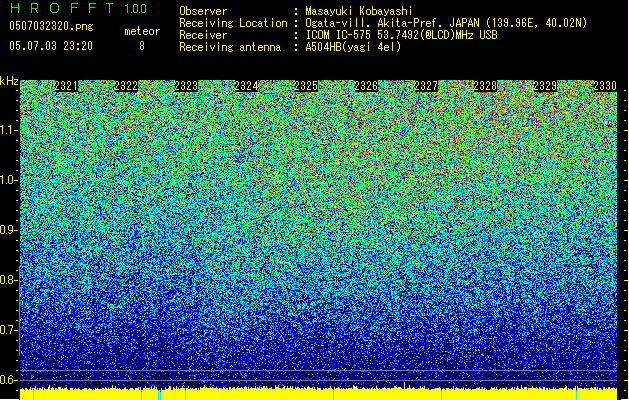
Task: Click the 2330 time marker
Action: [x=605, y=86]
